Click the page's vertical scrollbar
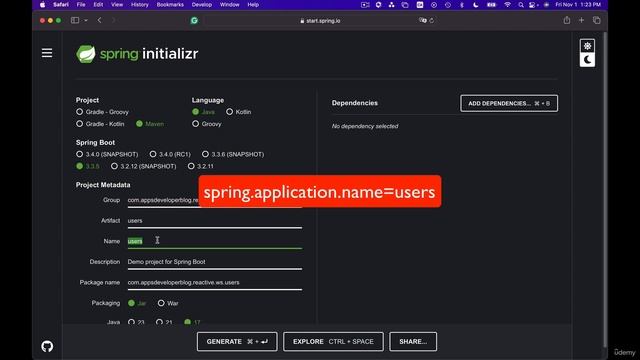Viewport: 640px width, 360px height. point(605,188)
